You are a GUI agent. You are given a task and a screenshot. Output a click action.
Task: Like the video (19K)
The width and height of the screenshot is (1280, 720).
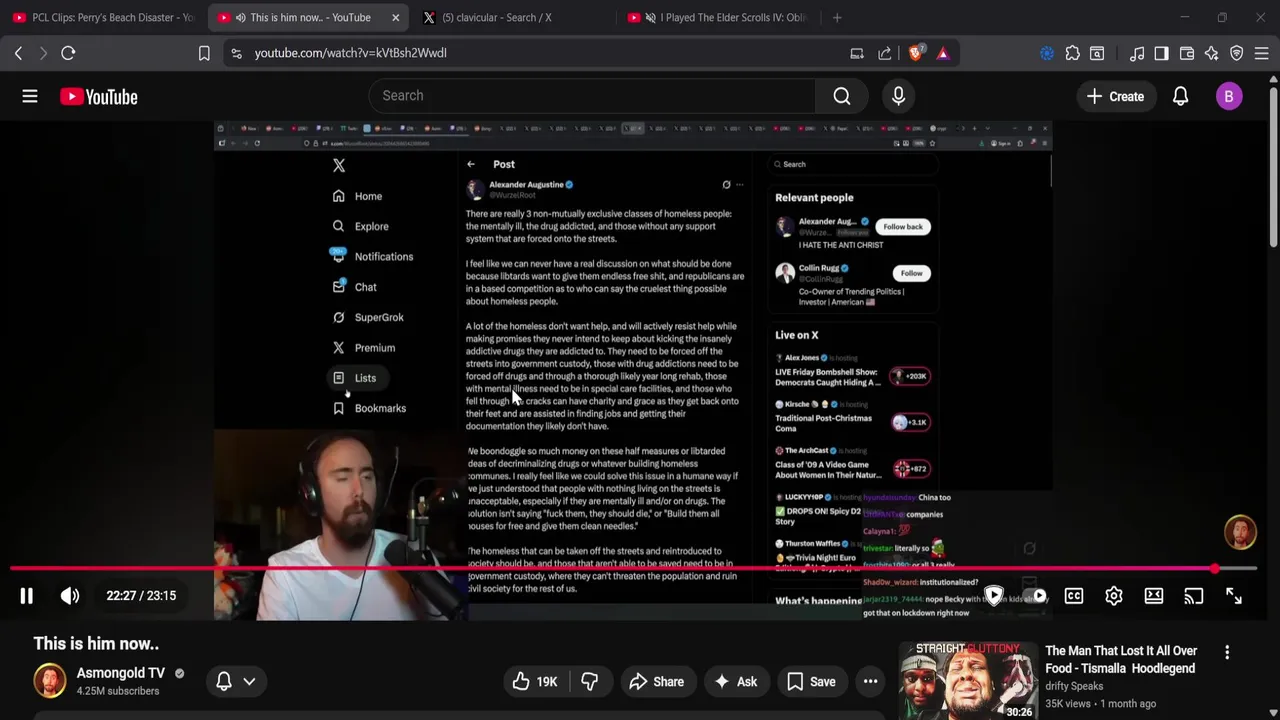pyautogui.click(x=536, y=682)
